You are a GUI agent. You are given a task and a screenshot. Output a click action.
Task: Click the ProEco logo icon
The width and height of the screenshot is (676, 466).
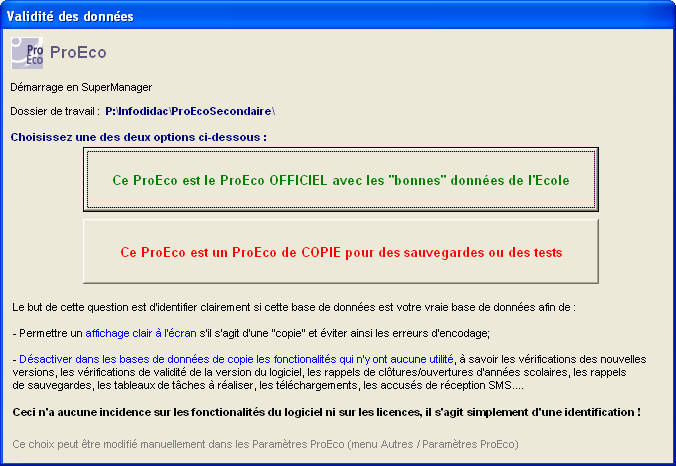[x=27, y=53]
